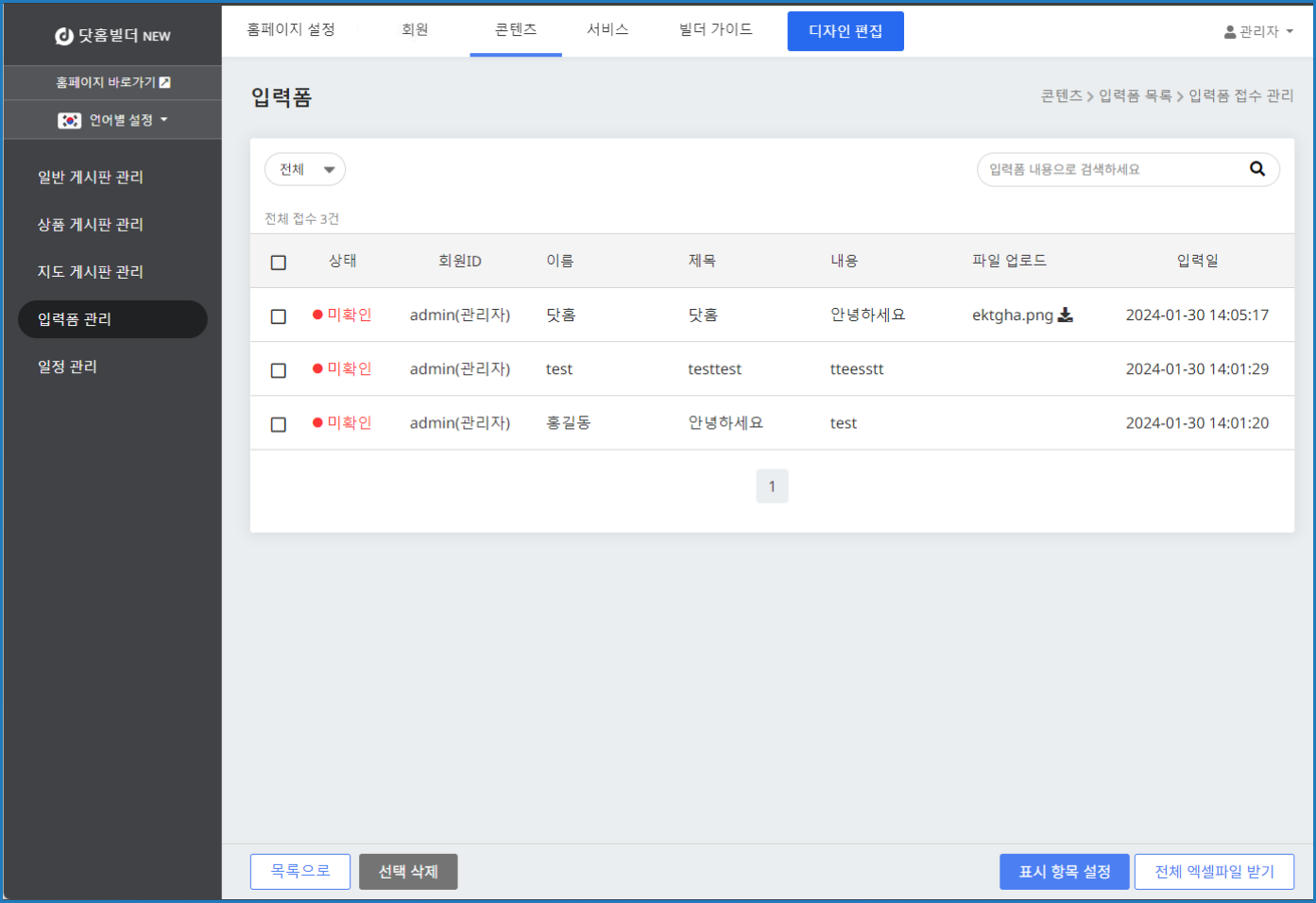The width and height of the screenshot is (1316, 903).
Task: Go to 일정 관리 in sidebar
Action: (67, 366)
